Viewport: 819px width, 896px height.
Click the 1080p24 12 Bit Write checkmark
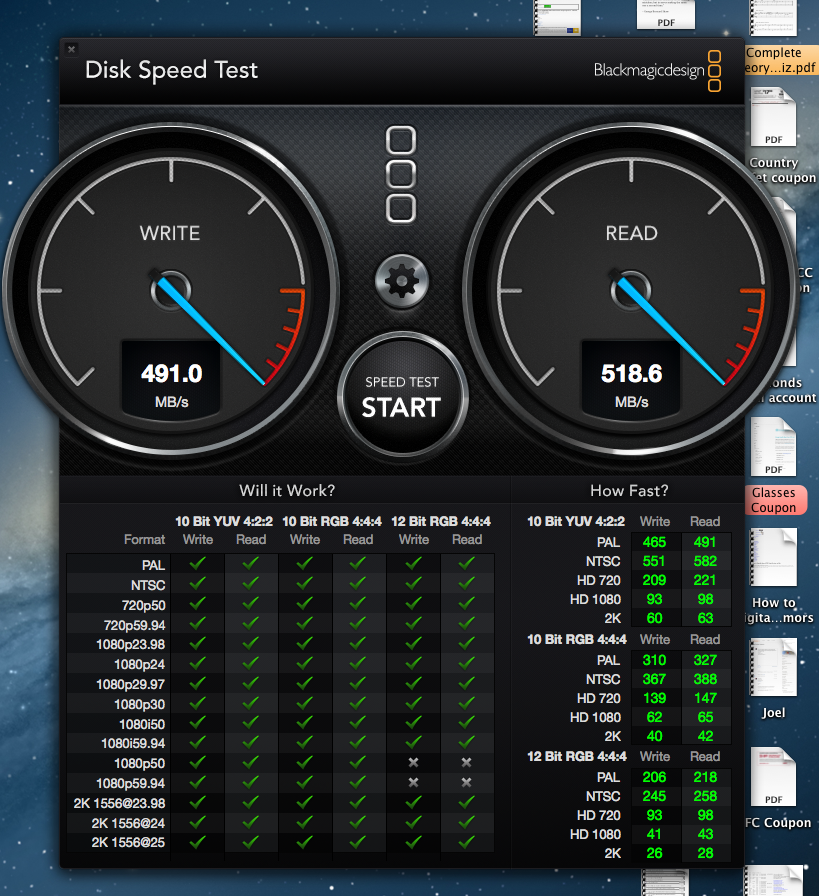tap(414, 663)
